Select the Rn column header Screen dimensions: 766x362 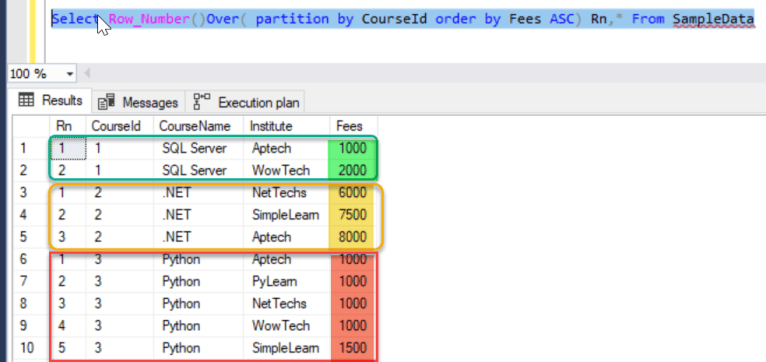point(68,127)
